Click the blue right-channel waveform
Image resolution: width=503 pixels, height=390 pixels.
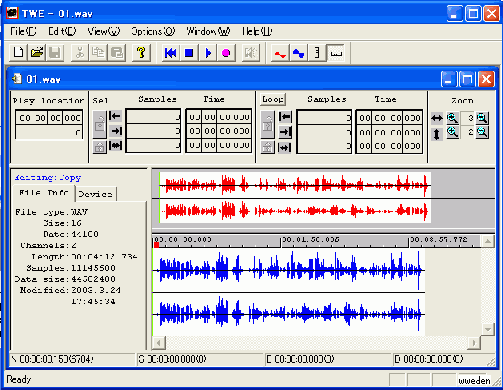[289, 314]
